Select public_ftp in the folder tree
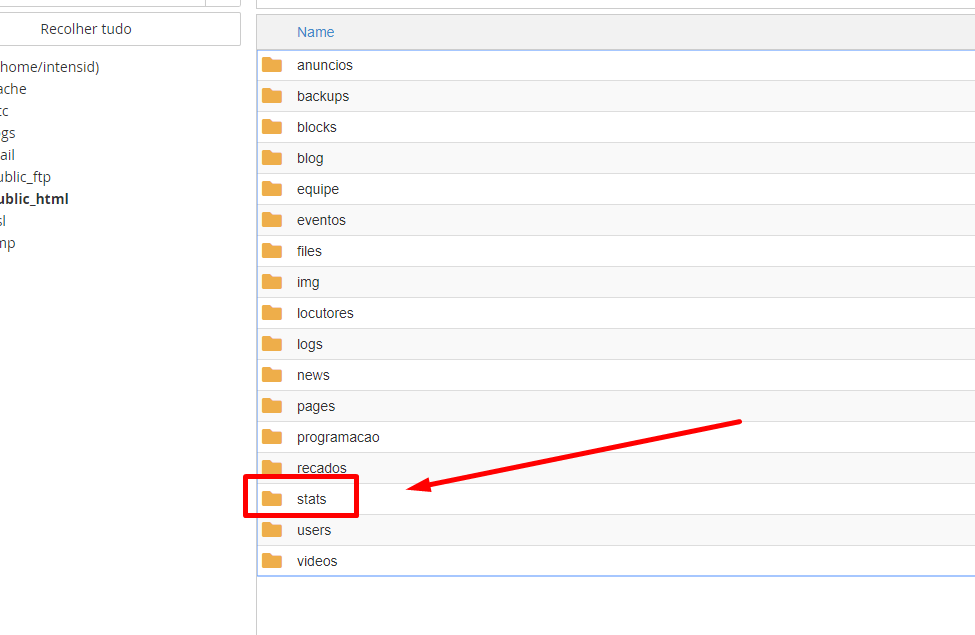Screen dimensions: 975x635 [x=25, y=177]
